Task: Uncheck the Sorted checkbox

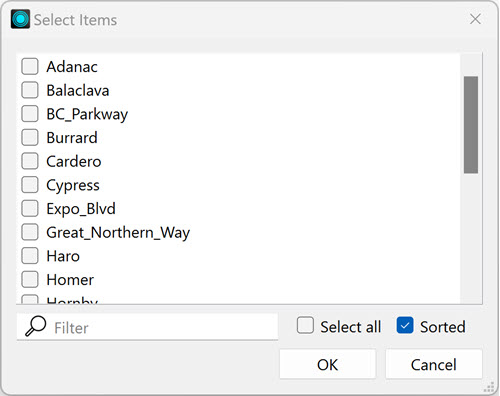Action: click(405, 325)
